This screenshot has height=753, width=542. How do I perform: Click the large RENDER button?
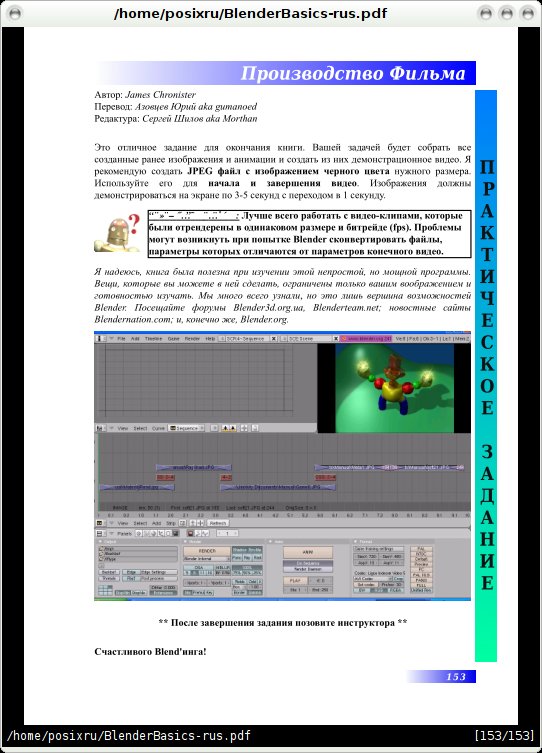[207, 551]
